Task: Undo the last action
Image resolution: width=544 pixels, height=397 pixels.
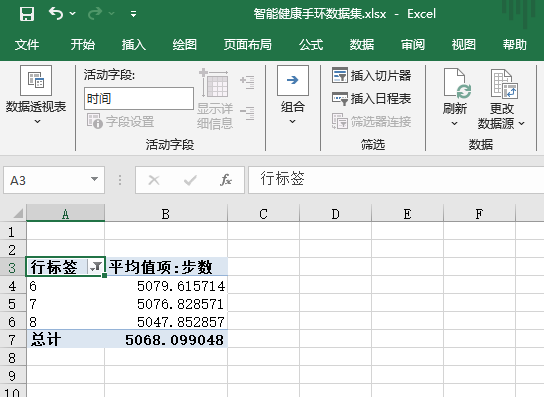Action: click(56, 14)
